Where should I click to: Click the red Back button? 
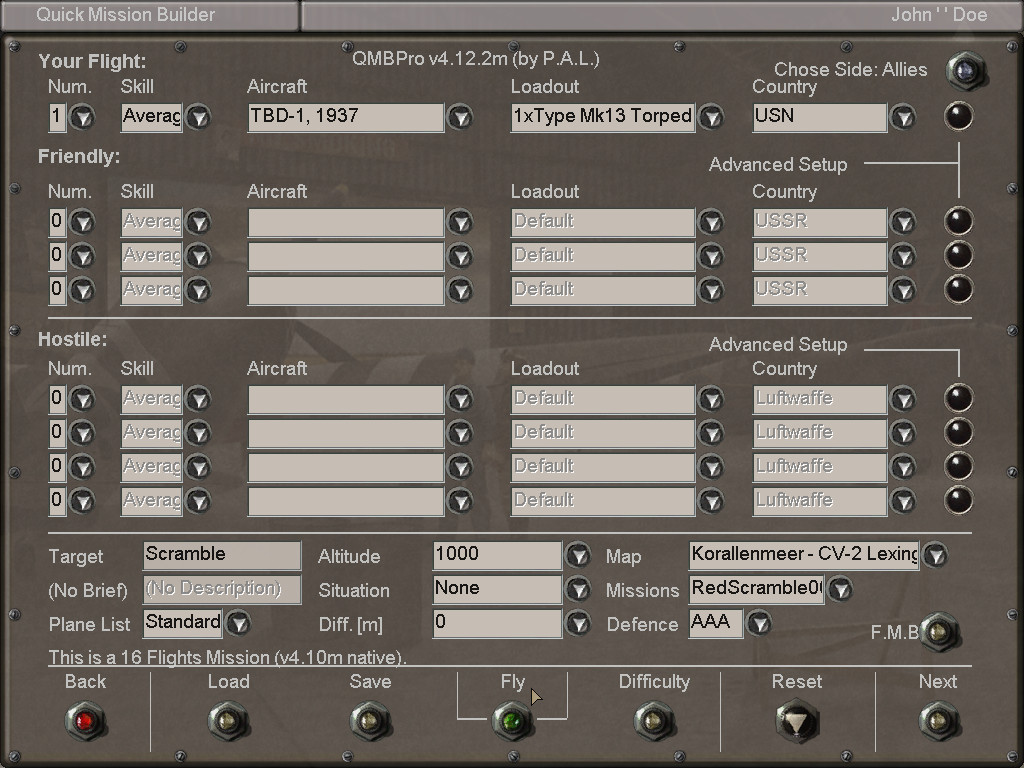(x=86, y=721)
